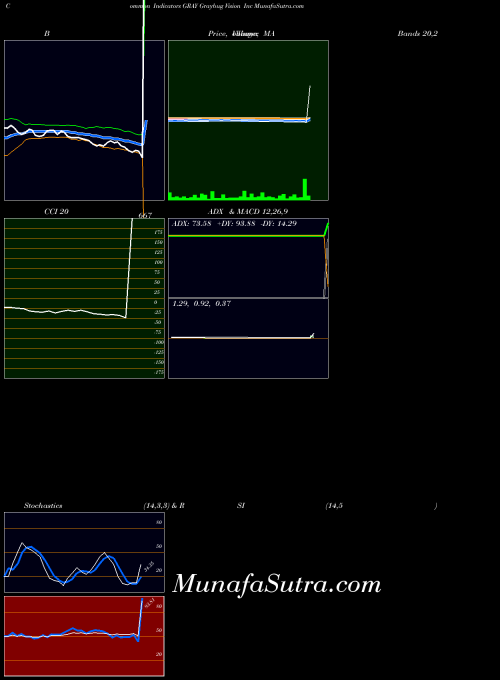The height and width of the screenshot is (680, 500).
Task: Click the '0' CCI axis label
Action: point(156,302)
